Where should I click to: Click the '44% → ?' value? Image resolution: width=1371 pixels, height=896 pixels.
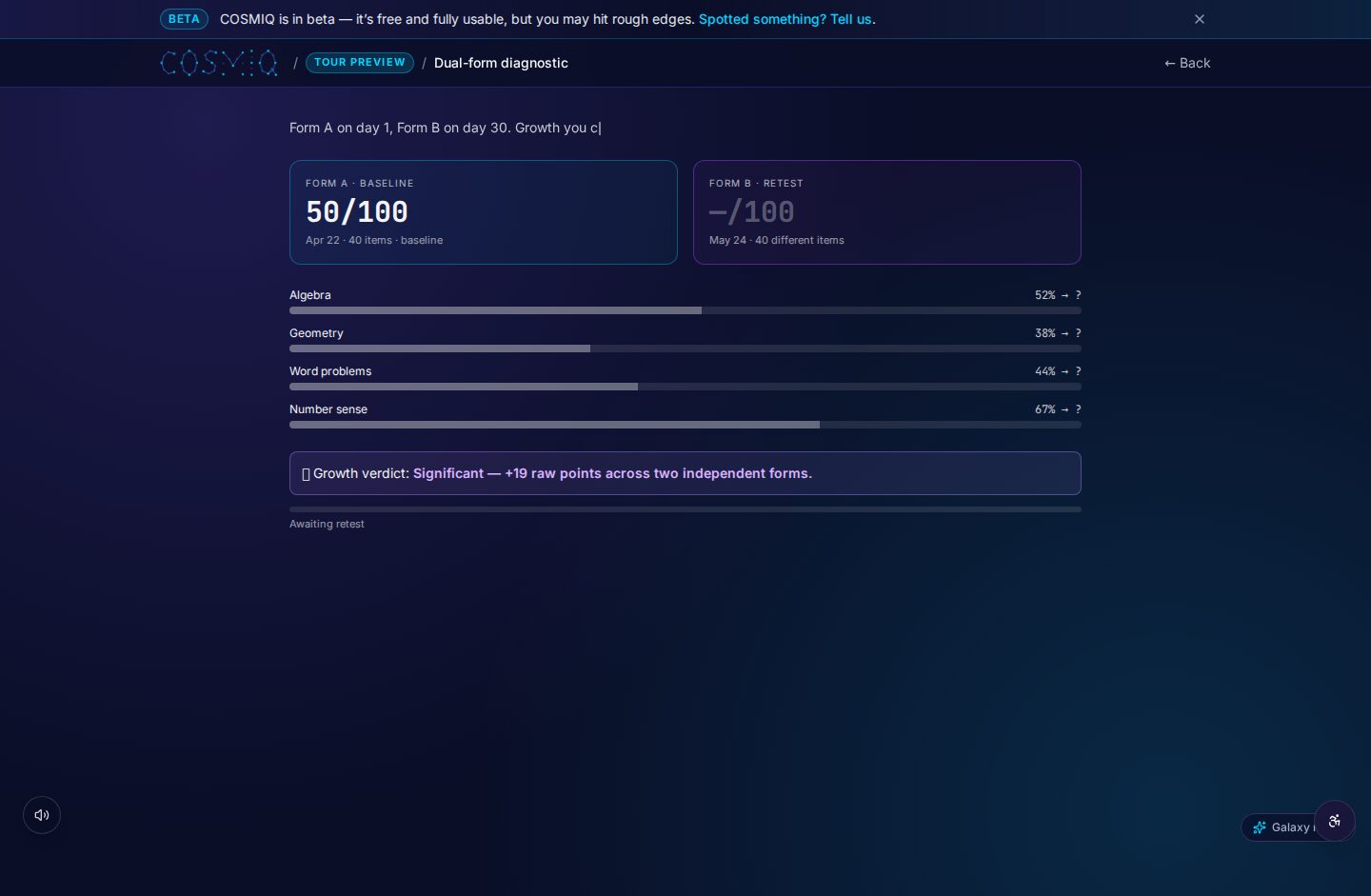coord(1058,371)
